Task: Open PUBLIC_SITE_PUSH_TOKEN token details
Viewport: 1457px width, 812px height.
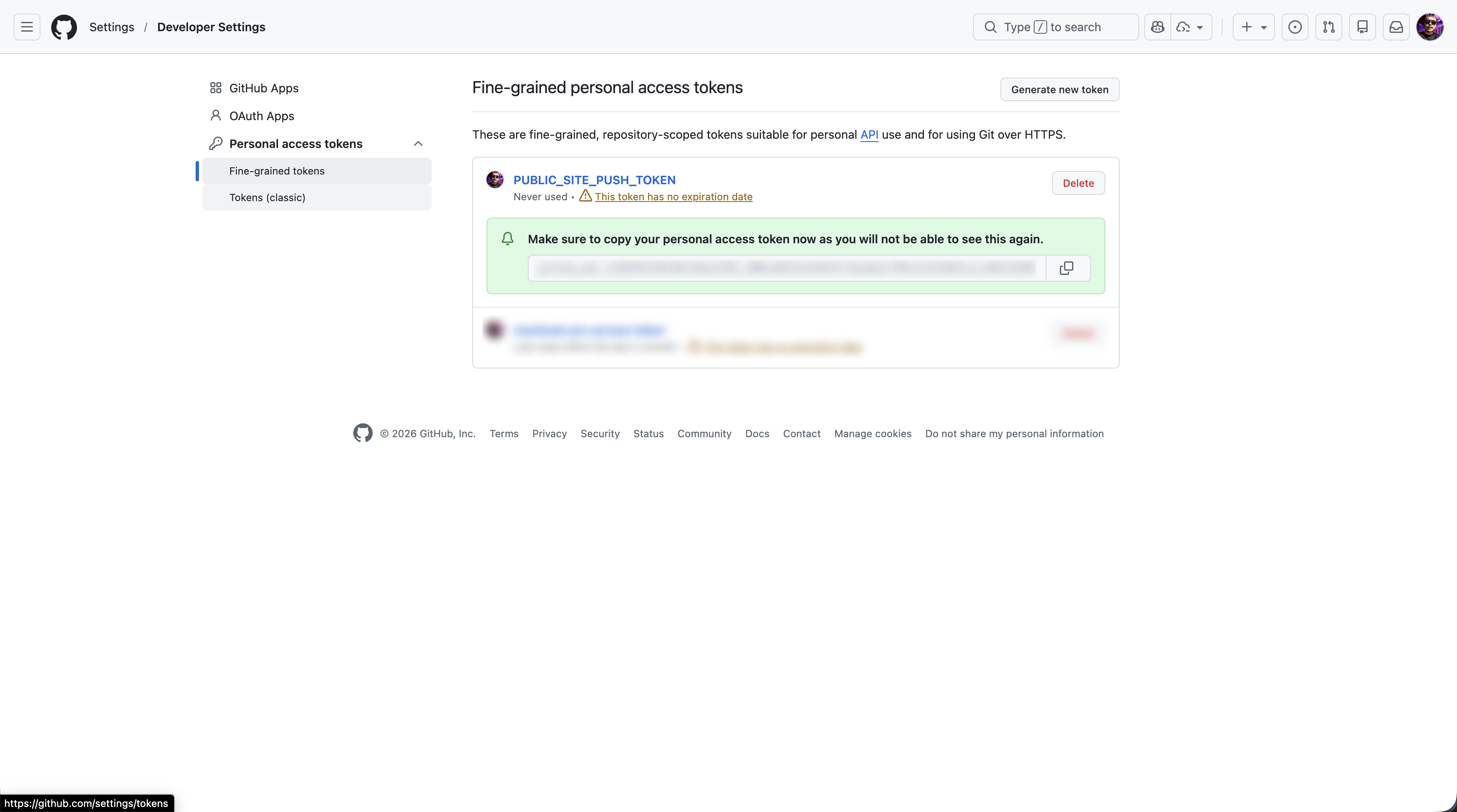Action: point(594,180)
